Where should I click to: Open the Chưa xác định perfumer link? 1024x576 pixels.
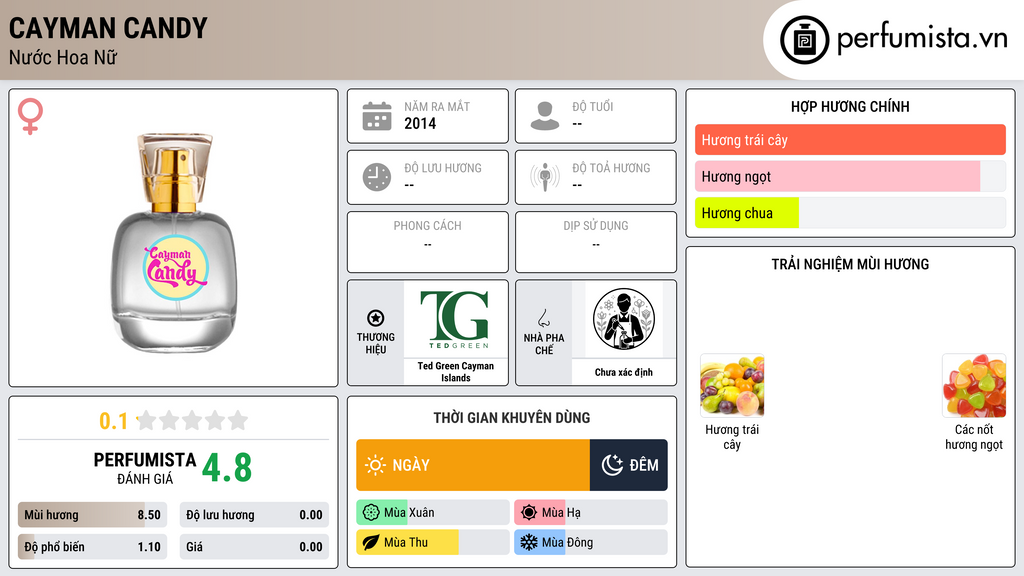tap(624, 372)
